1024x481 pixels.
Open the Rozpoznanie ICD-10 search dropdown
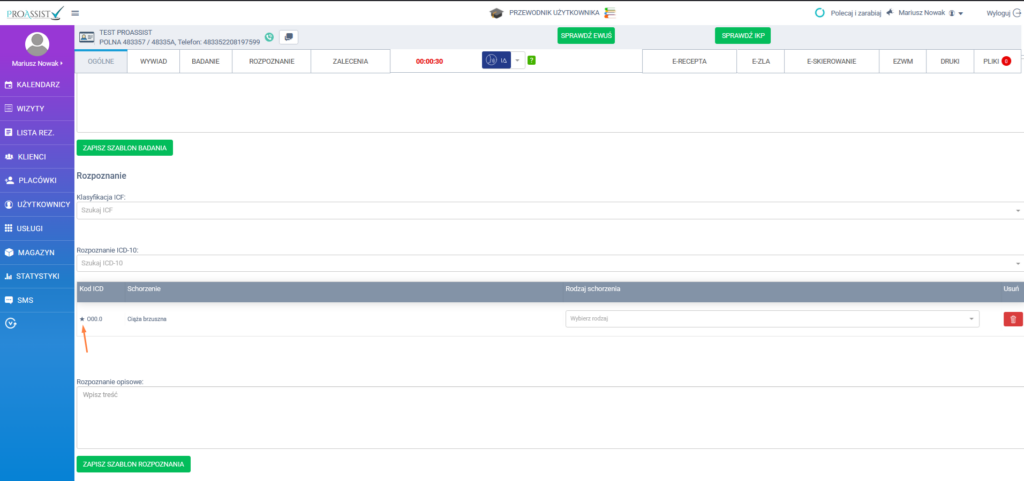pyautogui.click(x=548, y=263)
